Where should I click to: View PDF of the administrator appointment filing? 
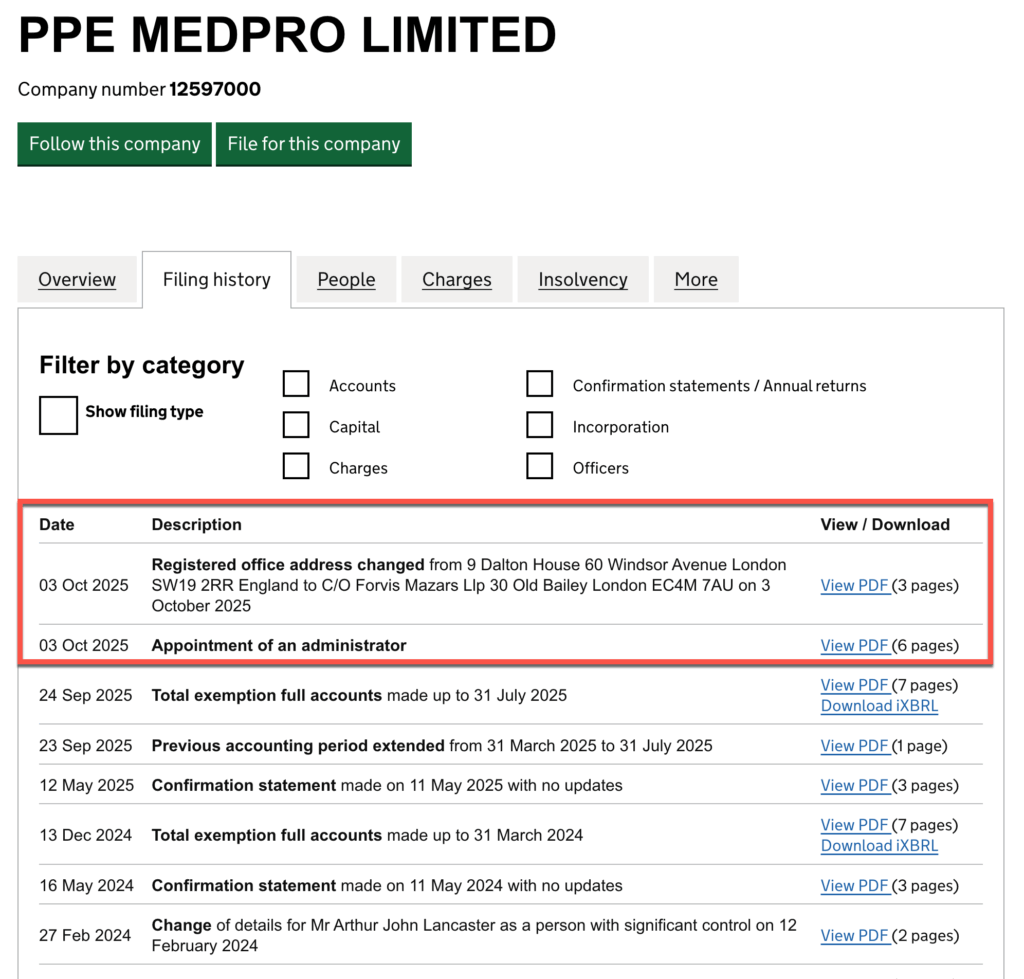click(855, 645)
